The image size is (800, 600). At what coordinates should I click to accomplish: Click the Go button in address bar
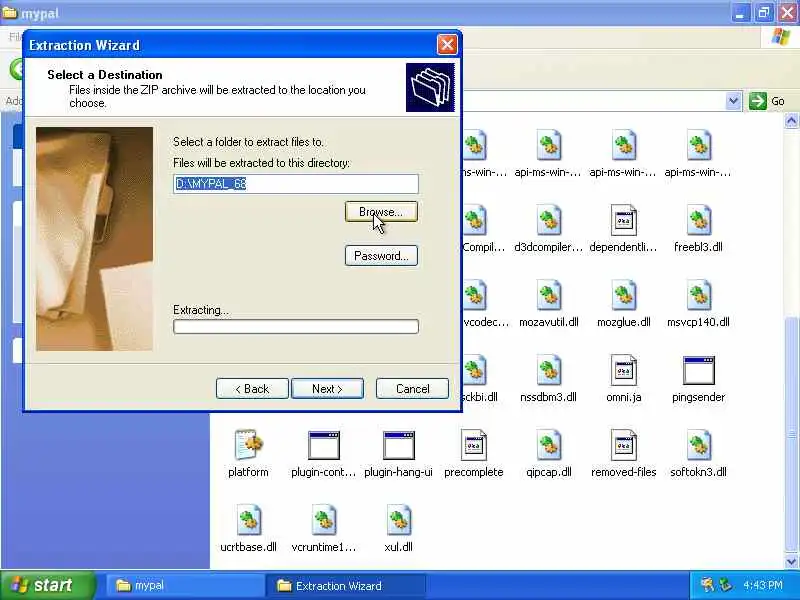click(x=767, y=101)
